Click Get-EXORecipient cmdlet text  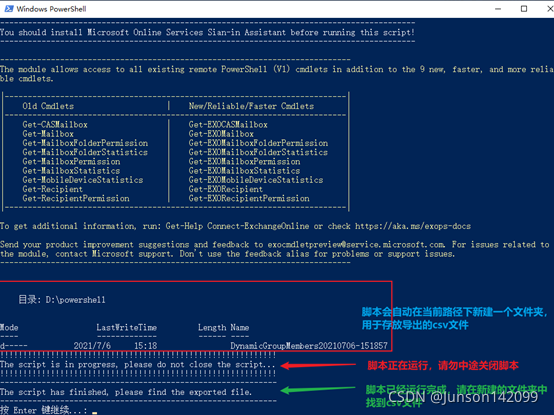226,189
